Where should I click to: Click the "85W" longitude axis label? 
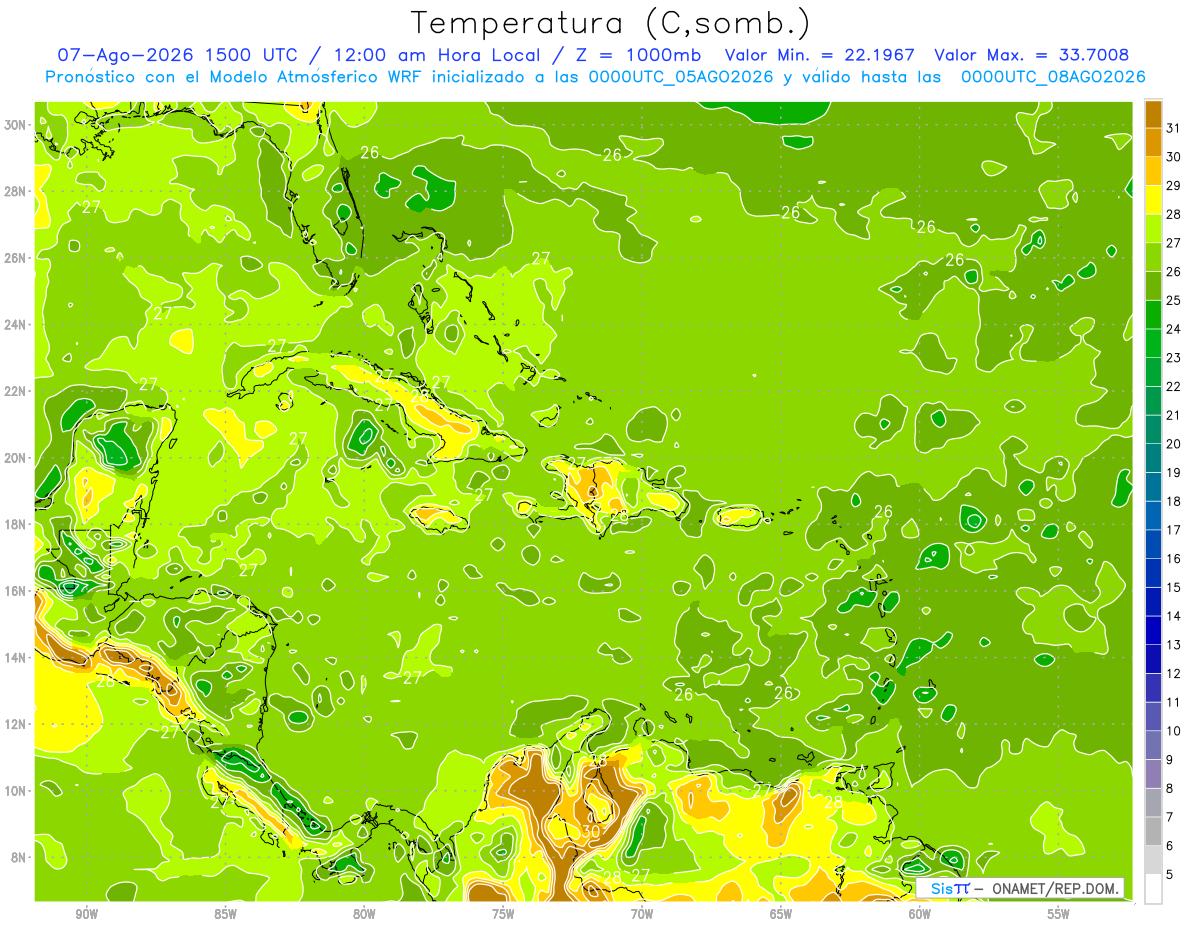226,915
